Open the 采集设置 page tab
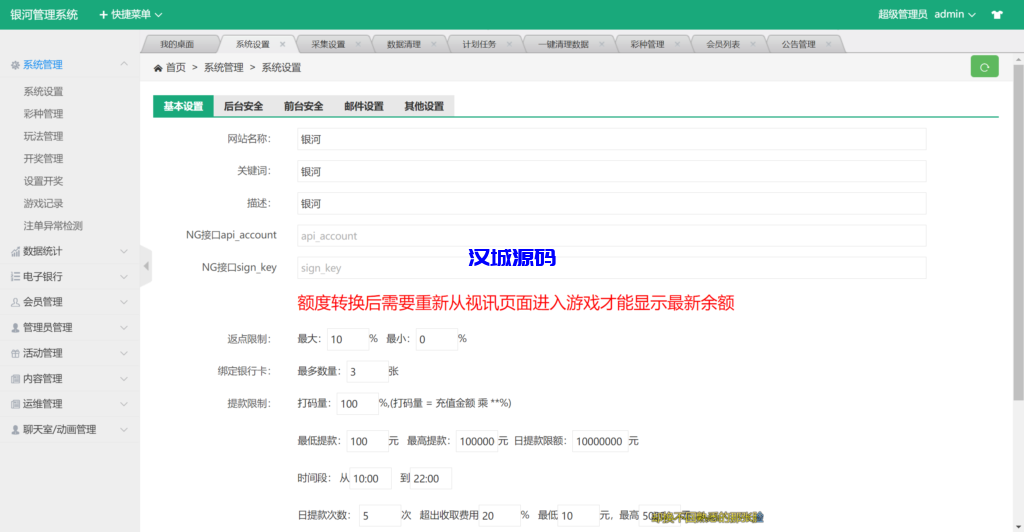The image size is (1024, 532). point(328,44)
